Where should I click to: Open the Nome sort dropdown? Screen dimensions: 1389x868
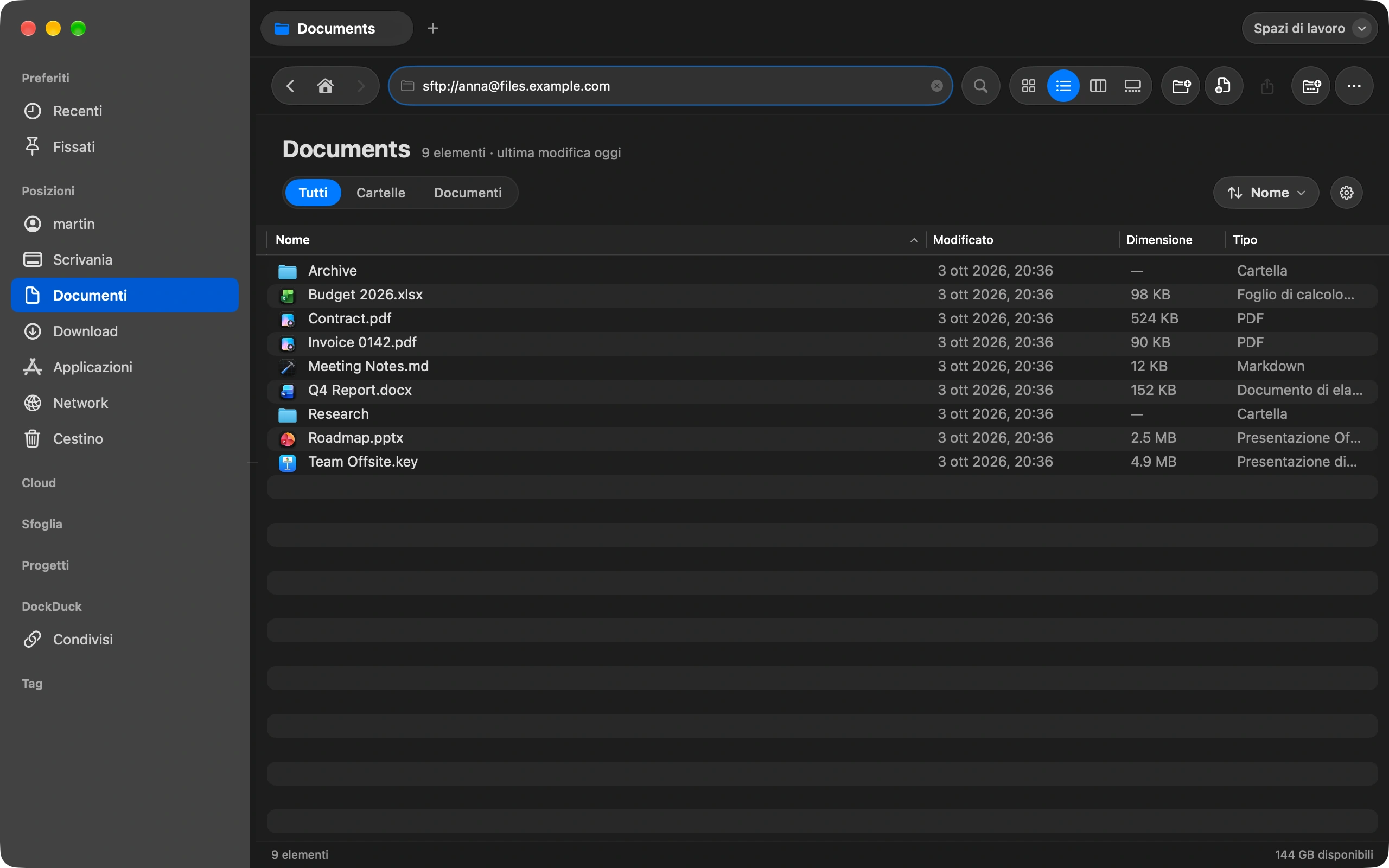[1266, 193]
